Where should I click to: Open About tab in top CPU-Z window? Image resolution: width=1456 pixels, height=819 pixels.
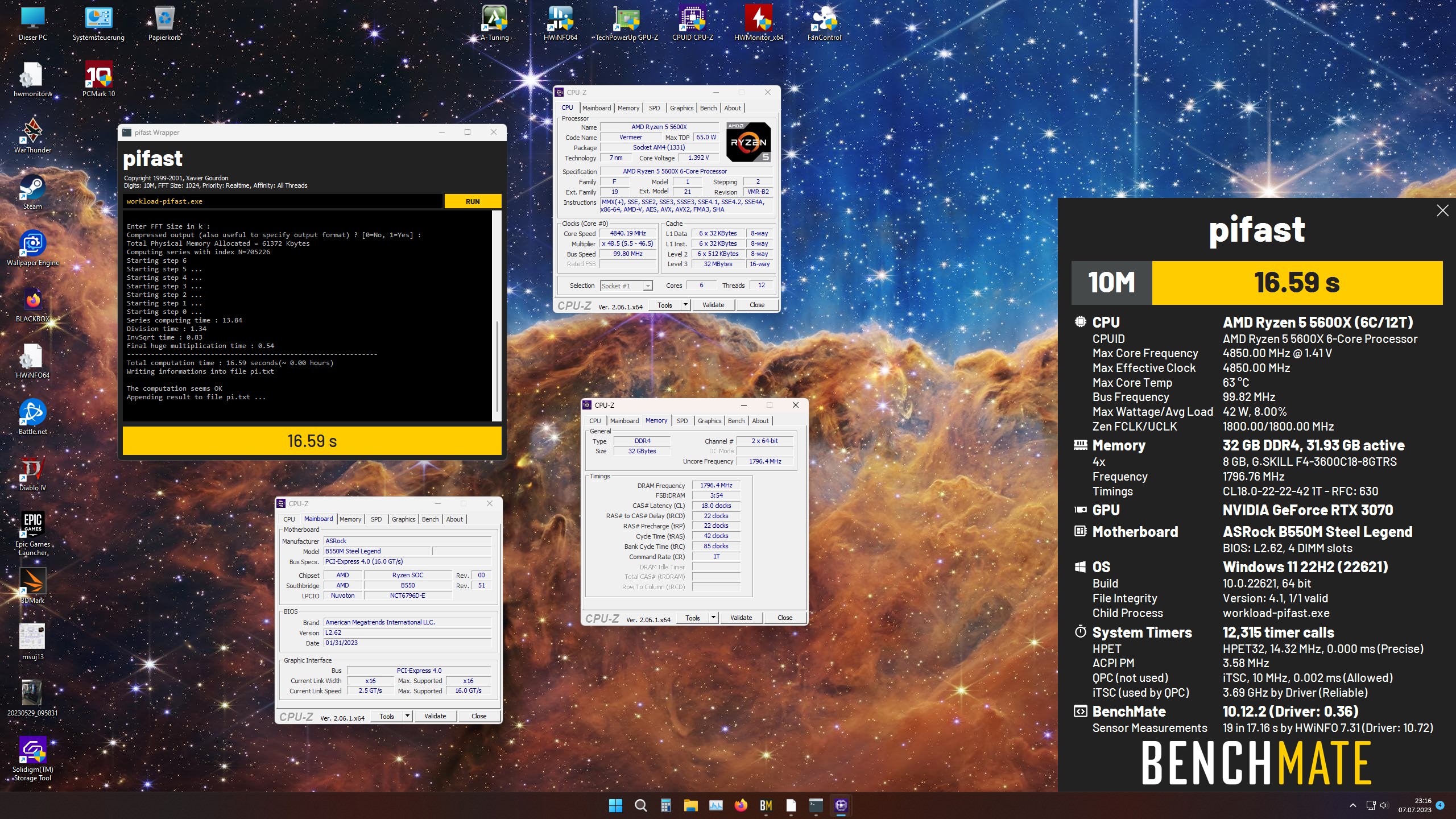click(x=733, y=108)
